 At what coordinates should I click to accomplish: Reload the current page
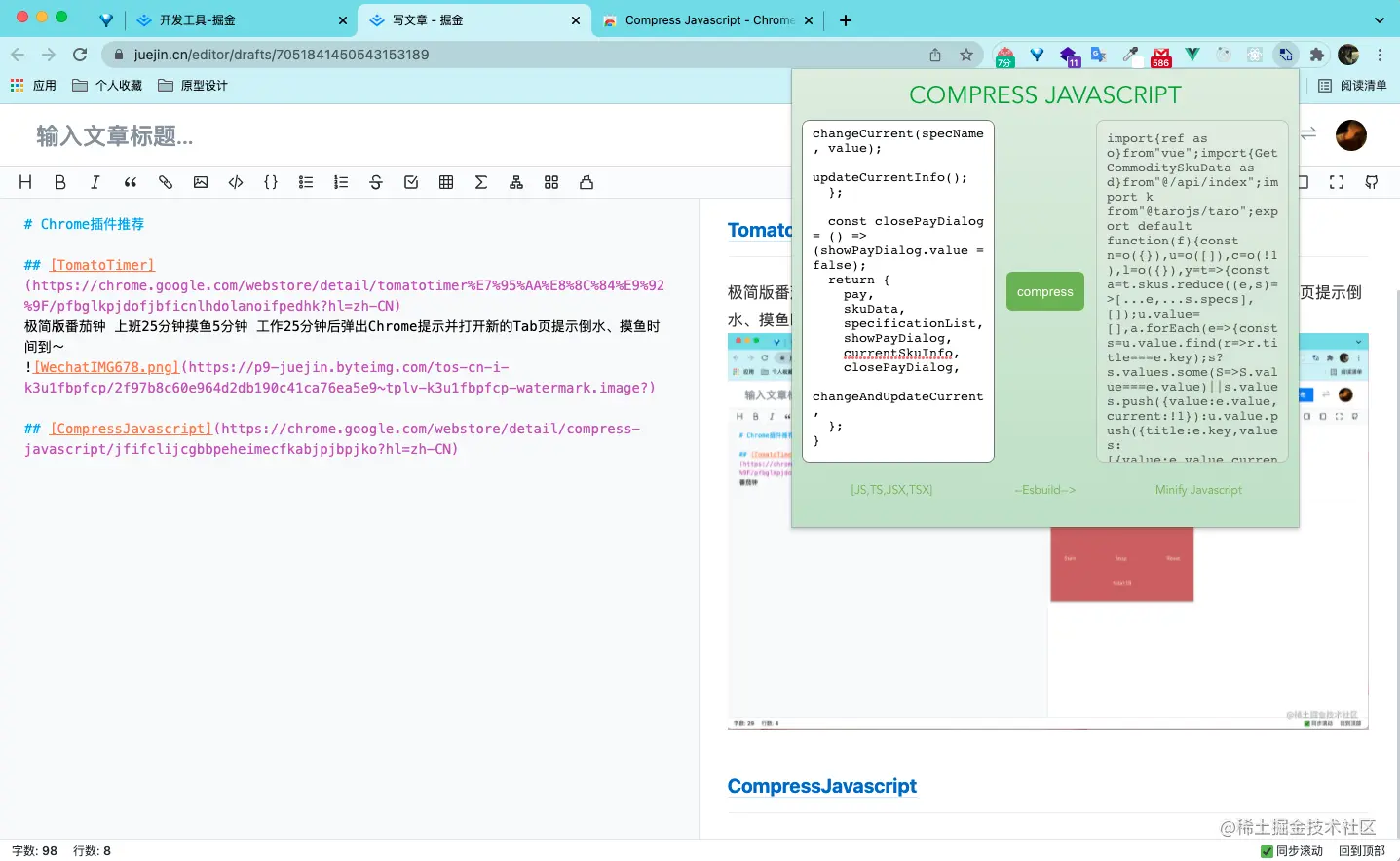pos(80,55)
